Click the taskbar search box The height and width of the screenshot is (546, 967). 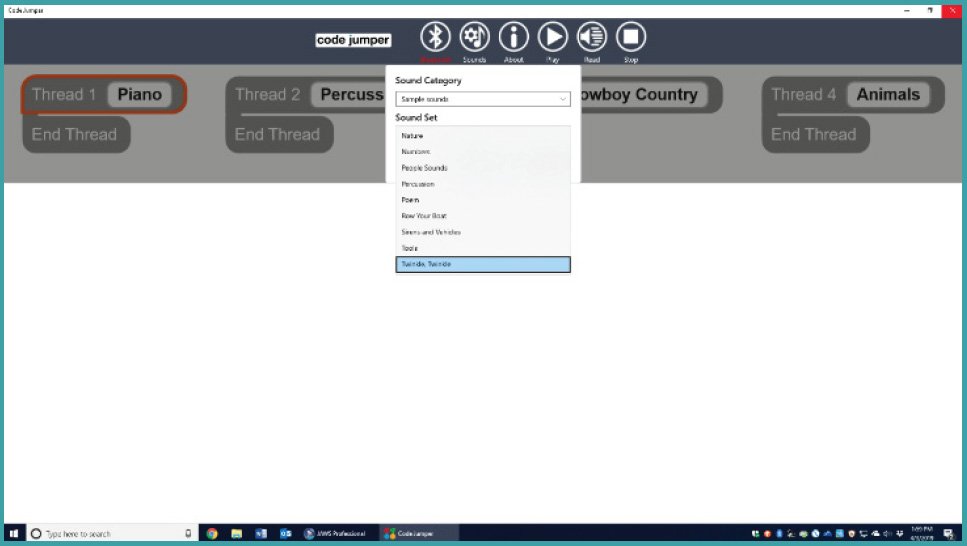point(112,534)
